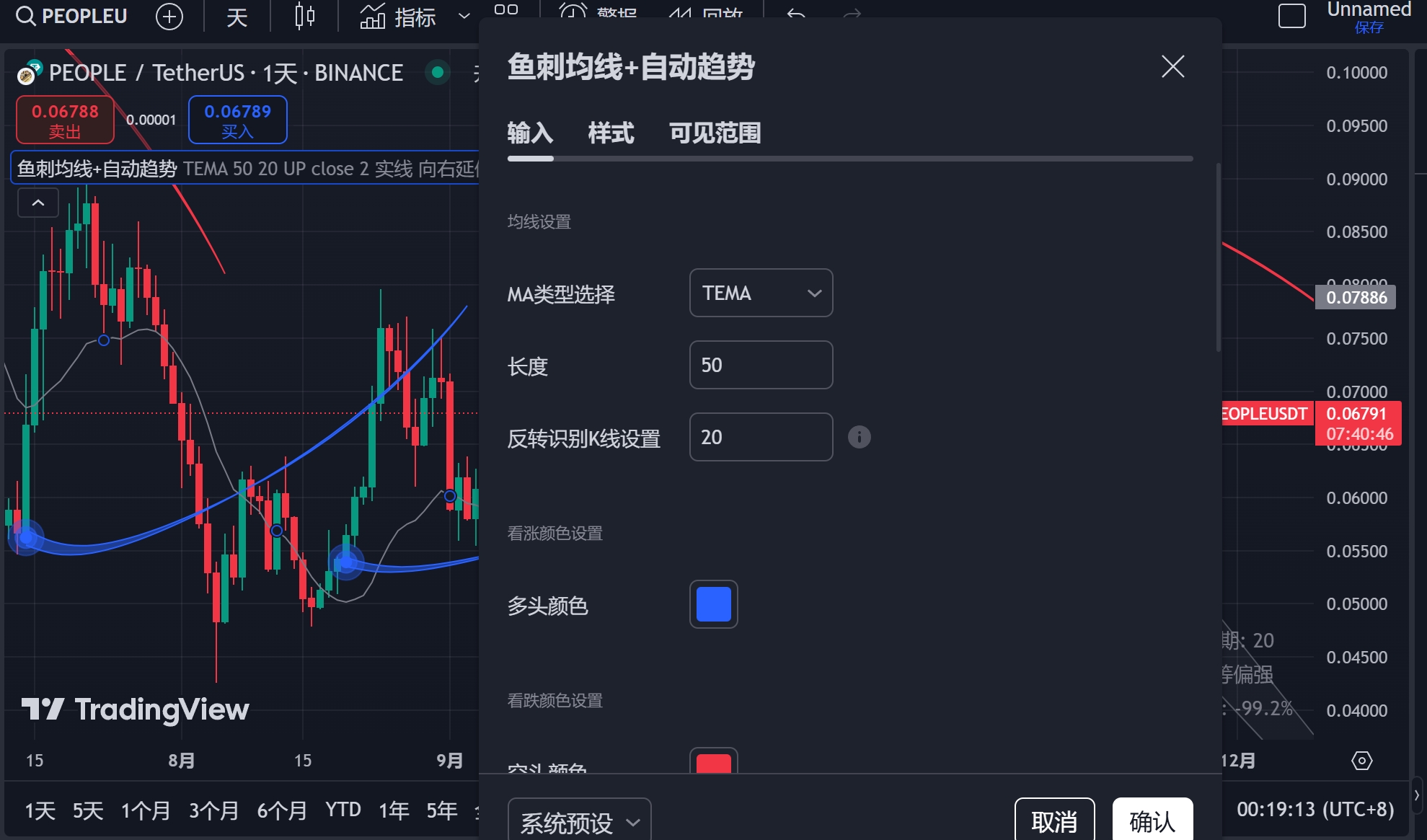
Task: Click the 9月 label on the time axis
Action: pyautogui.click(x=450, y=761)
